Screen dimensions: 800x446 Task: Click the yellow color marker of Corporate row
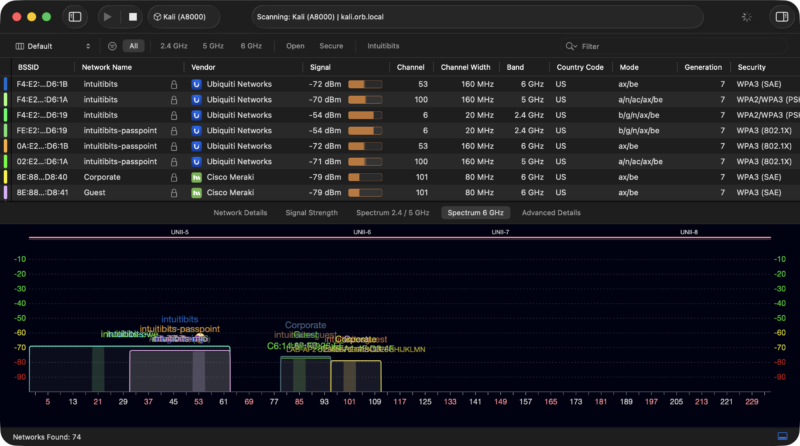(x=6, y=177)
